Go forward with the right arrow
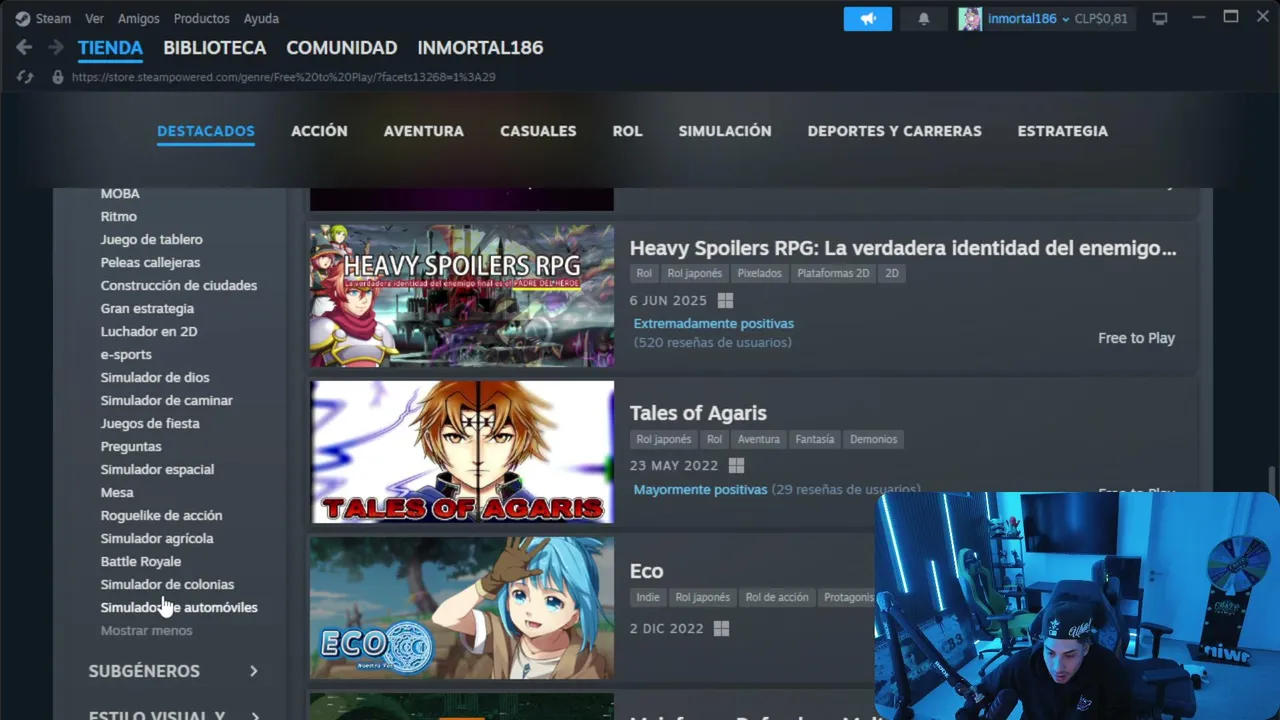This screenshot has width=1280, height=720. 56,47
